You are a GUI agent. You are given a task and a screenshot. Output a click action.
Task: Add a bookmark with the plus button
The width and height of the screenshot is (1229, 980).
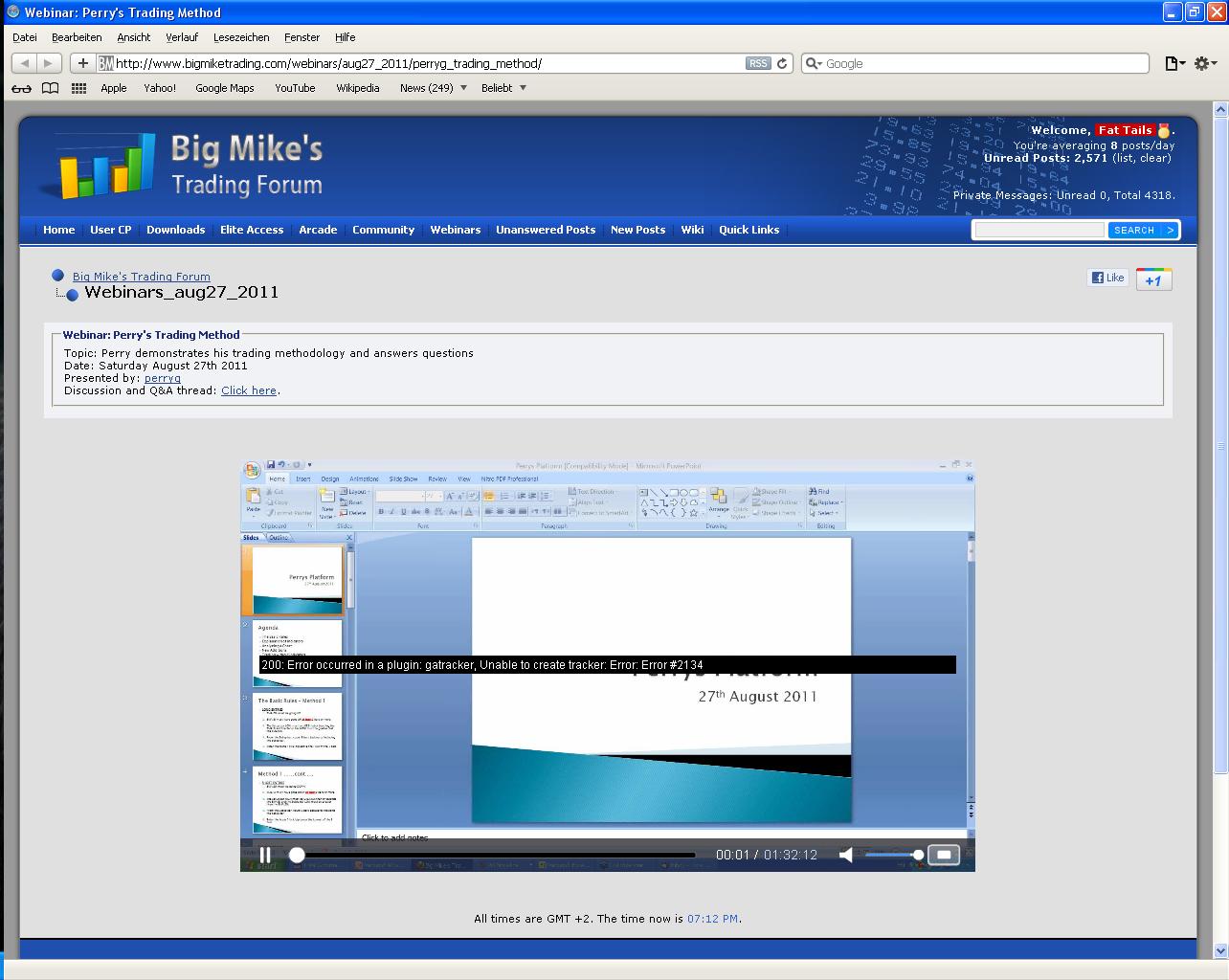click(83, 63)
